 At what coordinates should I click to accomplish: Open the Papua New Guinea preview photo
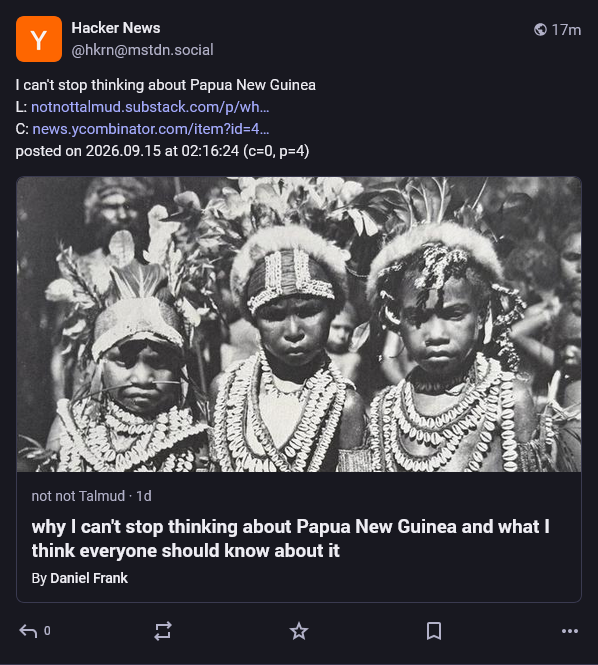pos(299,324)
